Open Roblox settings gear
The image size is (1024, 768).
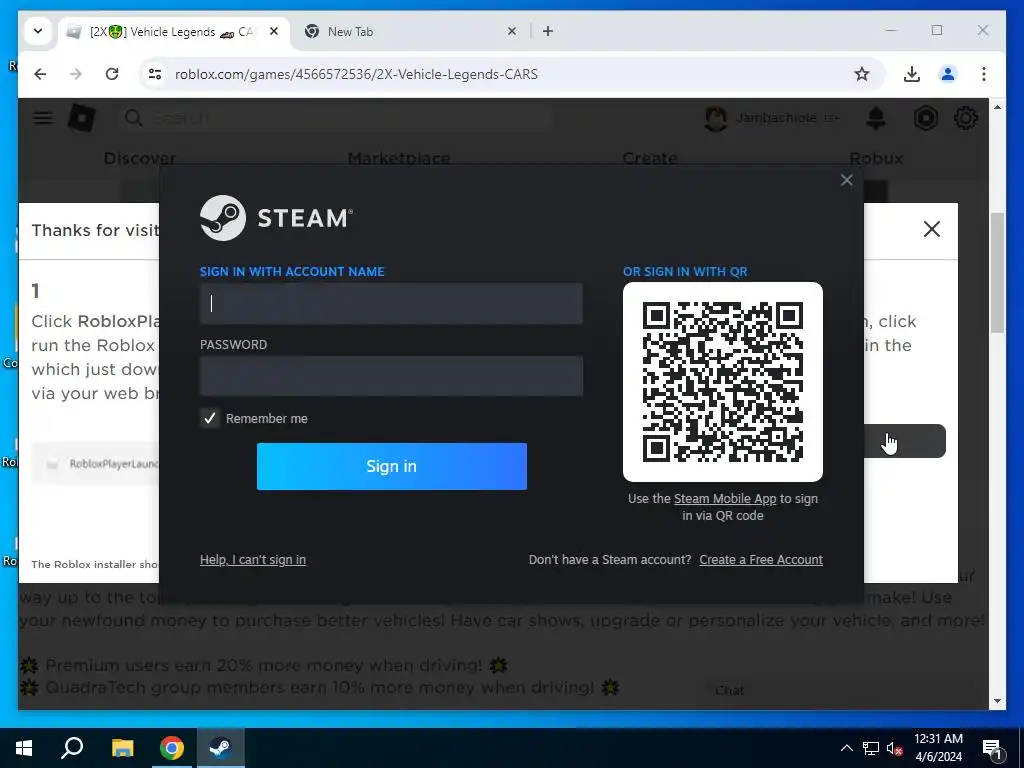[x=966, y=118]
